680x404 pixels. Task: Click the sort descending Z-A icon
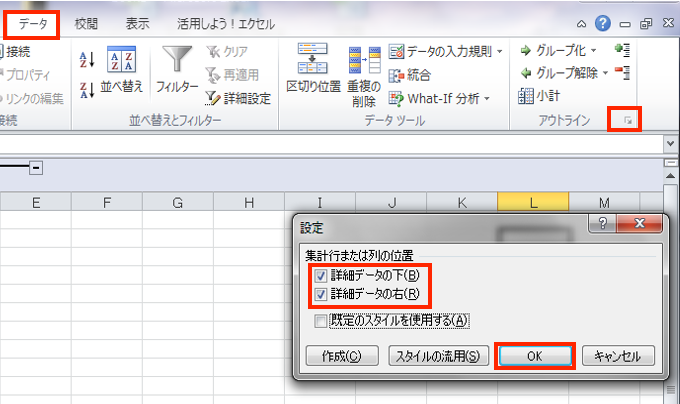[x=87, y=88]
